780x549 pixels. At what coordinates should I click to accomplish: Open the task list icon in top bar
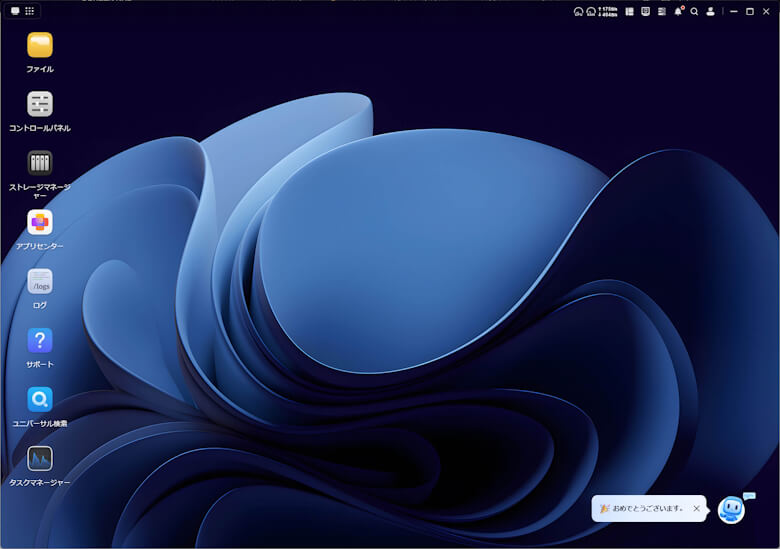tap(662, 11)
